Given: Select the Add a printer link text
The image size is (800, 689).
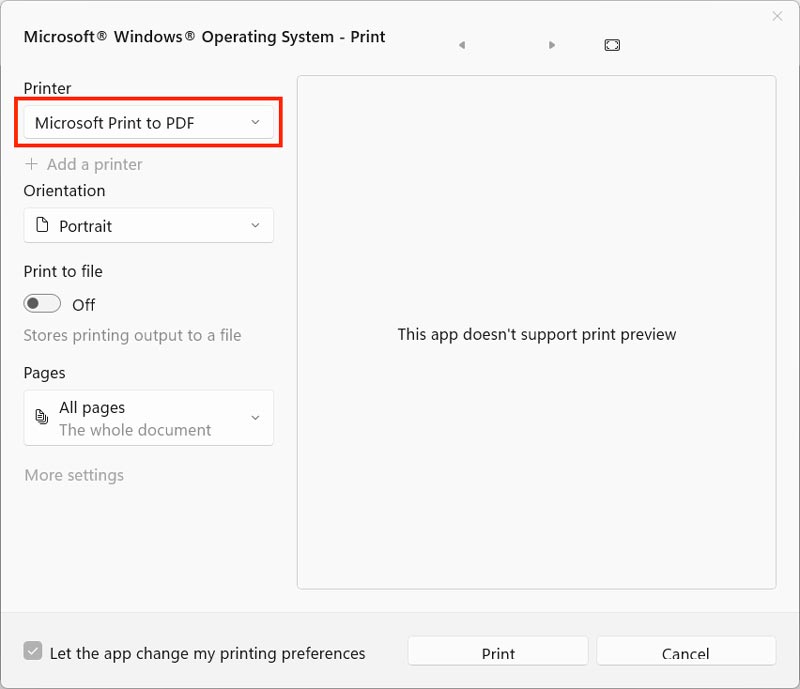Looking at the screenshot, I should pyautogui.click(x=95, y=164).
